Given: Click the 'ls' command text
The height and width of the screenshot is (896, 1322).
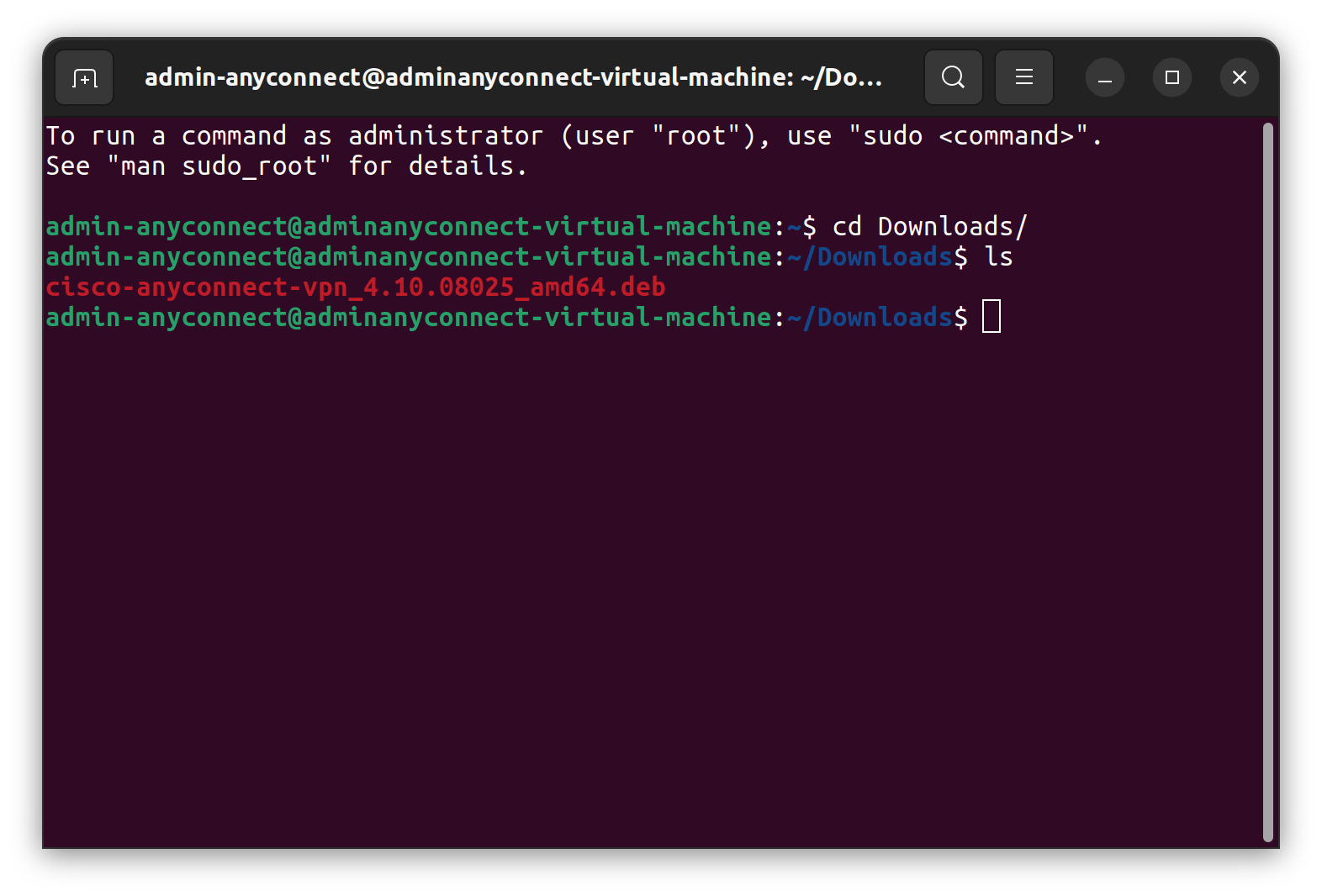Looking at the screenshot, I should pyautogui.click(x=998, y=257).
